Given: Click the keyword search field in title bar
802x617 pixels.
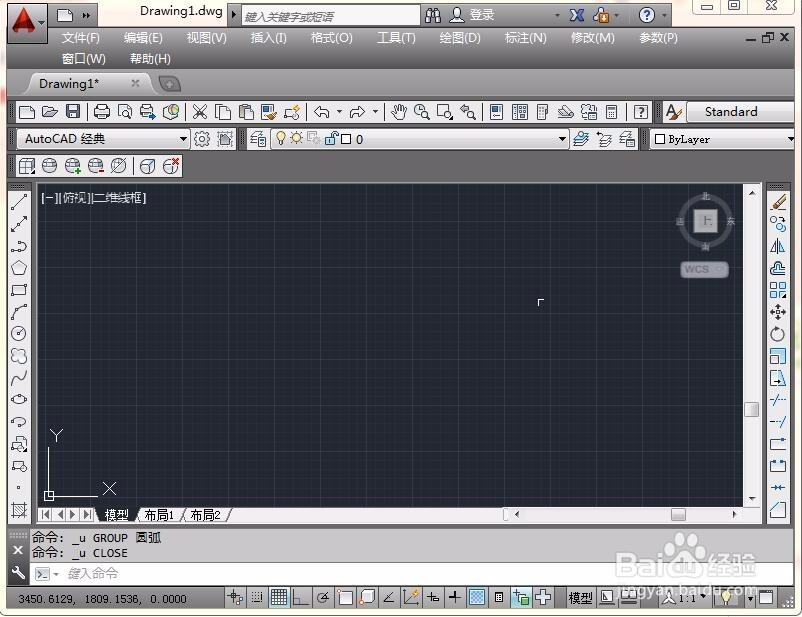Looking at the screenshot, I should 331,16.
